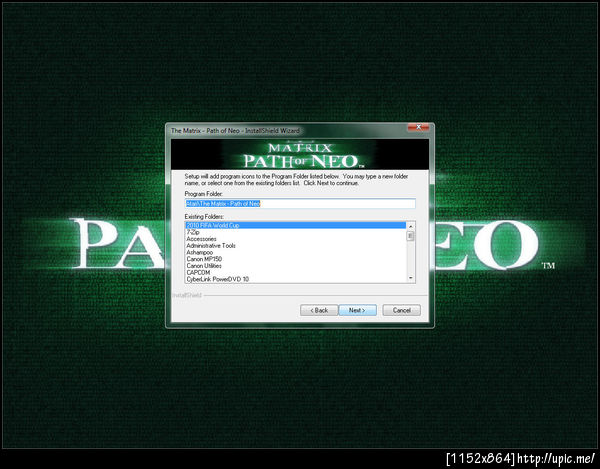Select 2010 FIFA World Cup folder
The image size is (600, 469).
click(295, 225)
